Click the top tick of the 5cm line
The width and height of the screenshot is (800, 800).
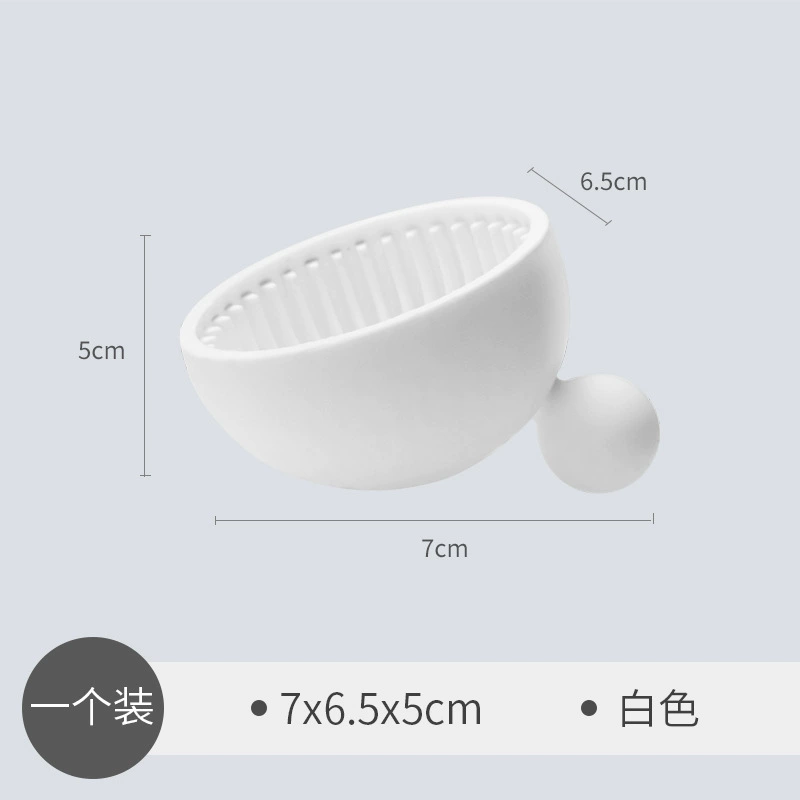(x=145, y=236)
